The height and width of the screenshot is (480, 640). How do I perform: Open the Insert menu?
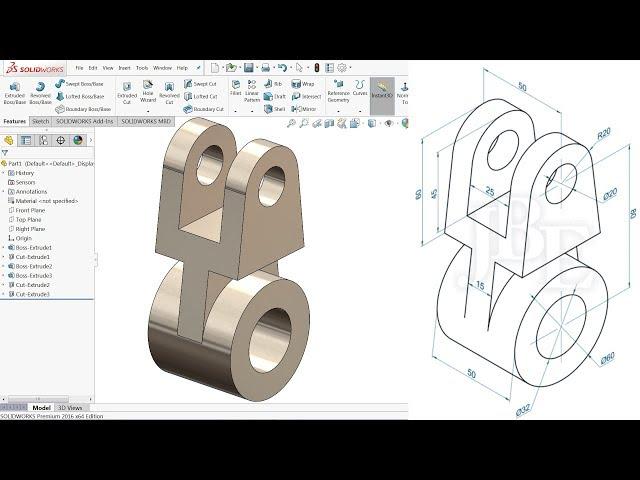pyautogui.click(x=124, y=68)
